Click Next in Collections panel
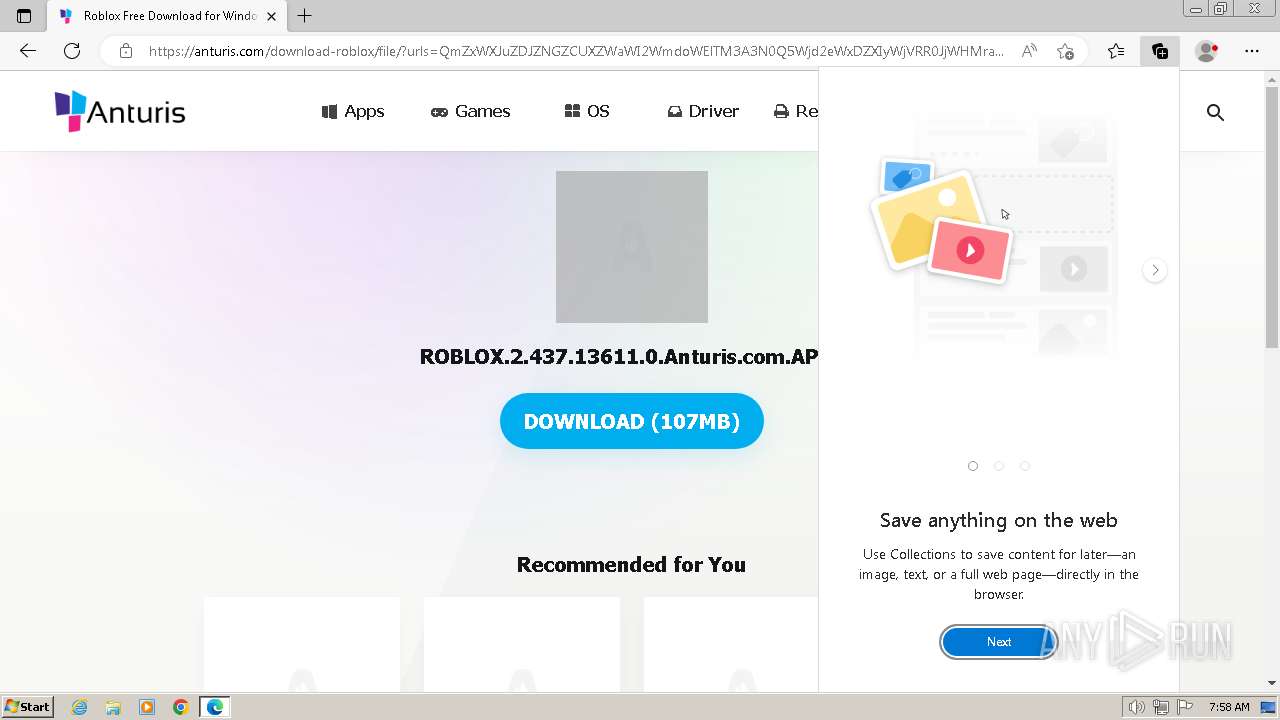The image size is (1280, 720). point(999,642)
